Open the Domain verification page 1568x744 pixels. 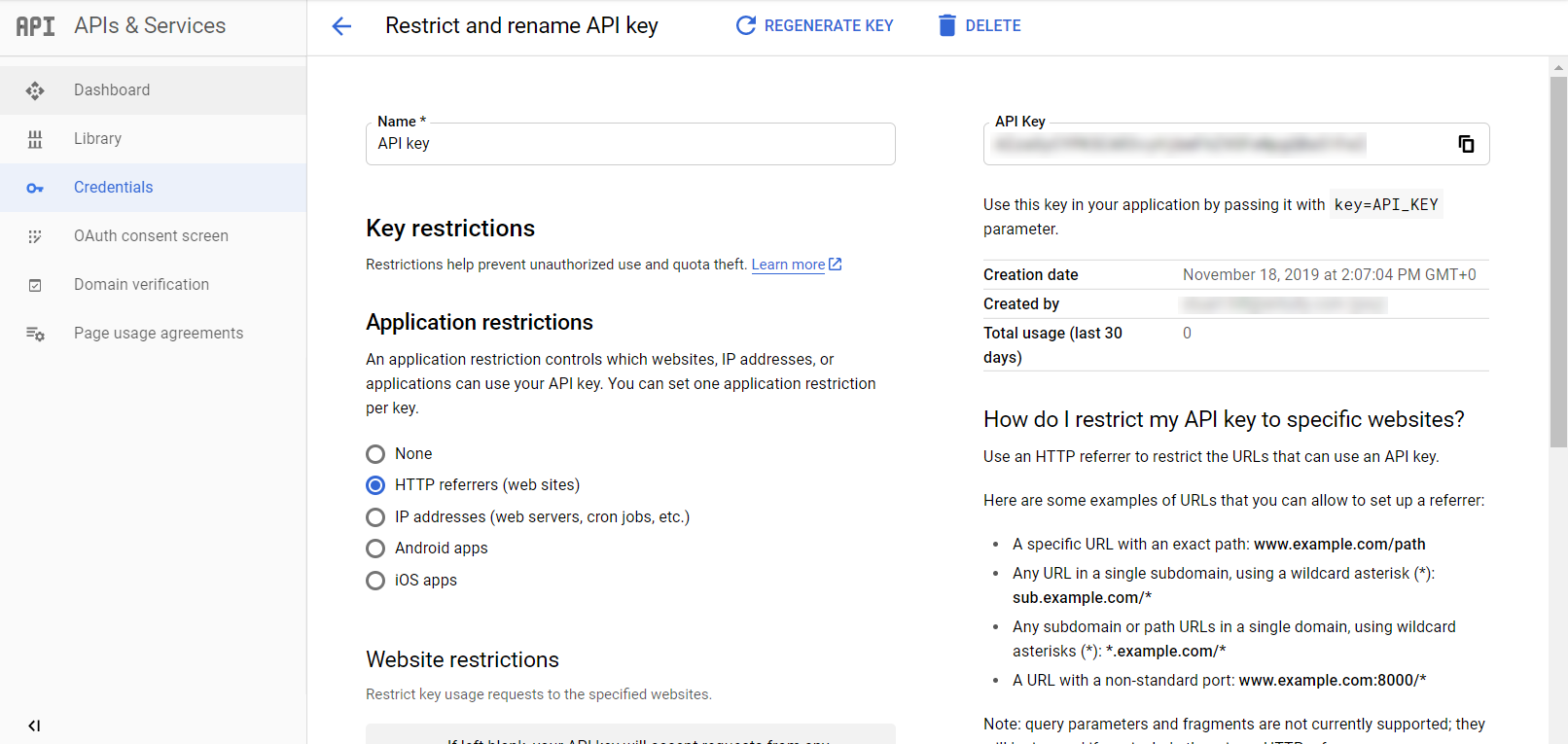[153, 285]
